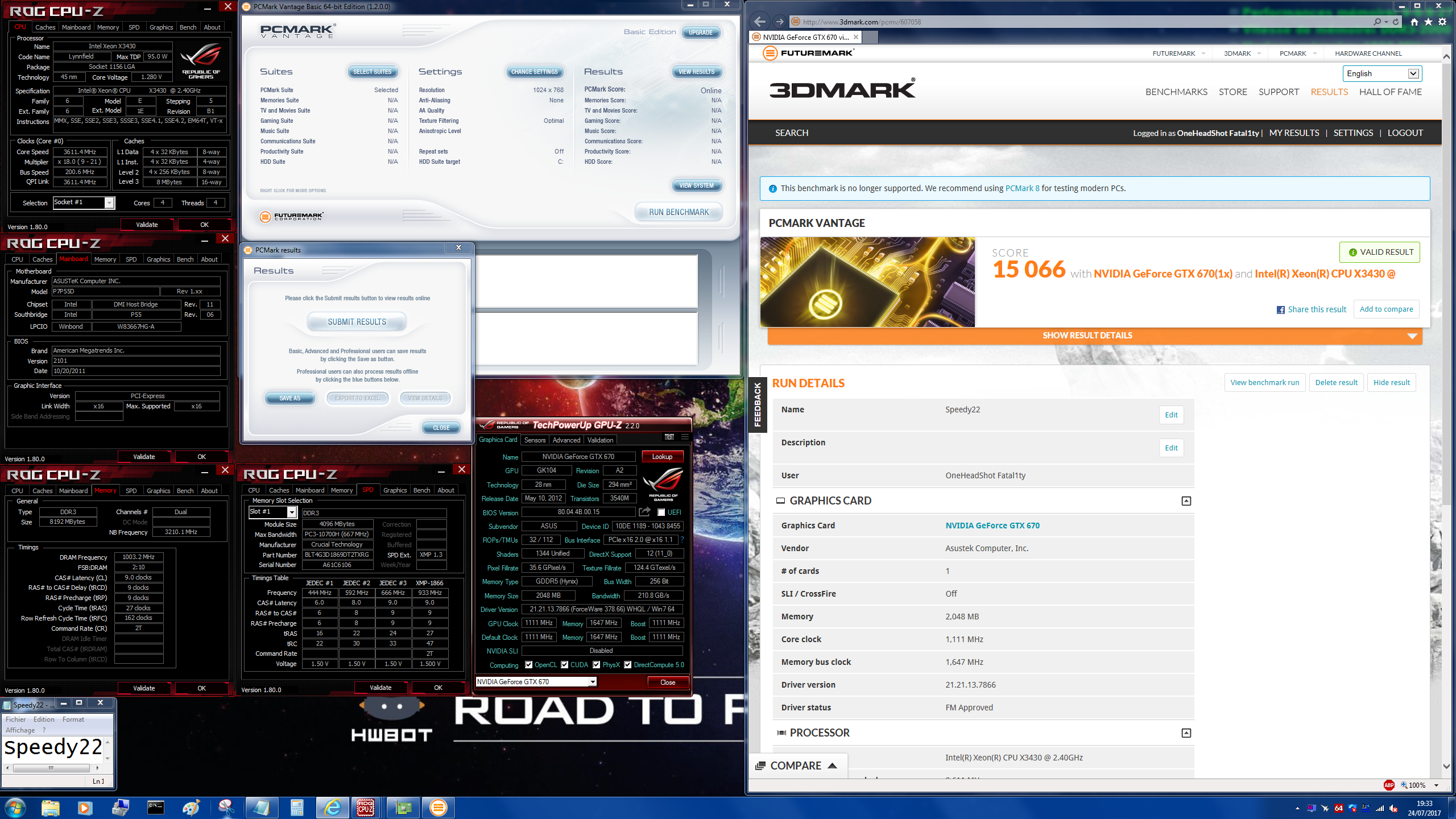Click the Facebook share icon

point(1281,310)
